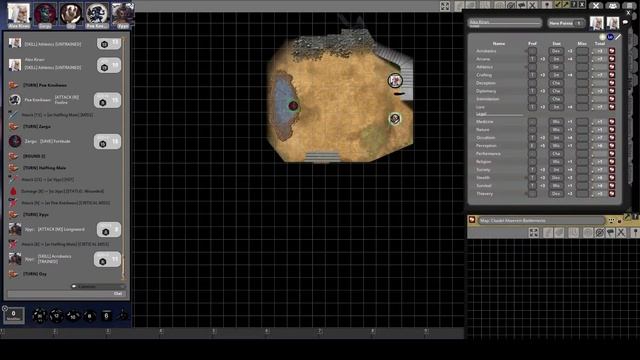Open the chat language dropdown

tap(98, 287)
